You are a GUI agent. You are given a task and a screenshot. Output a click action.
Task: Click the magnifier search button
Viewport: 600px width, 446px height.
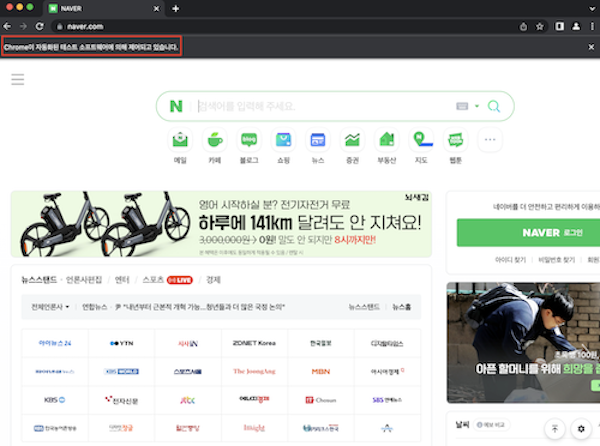(x=494, y=106)
